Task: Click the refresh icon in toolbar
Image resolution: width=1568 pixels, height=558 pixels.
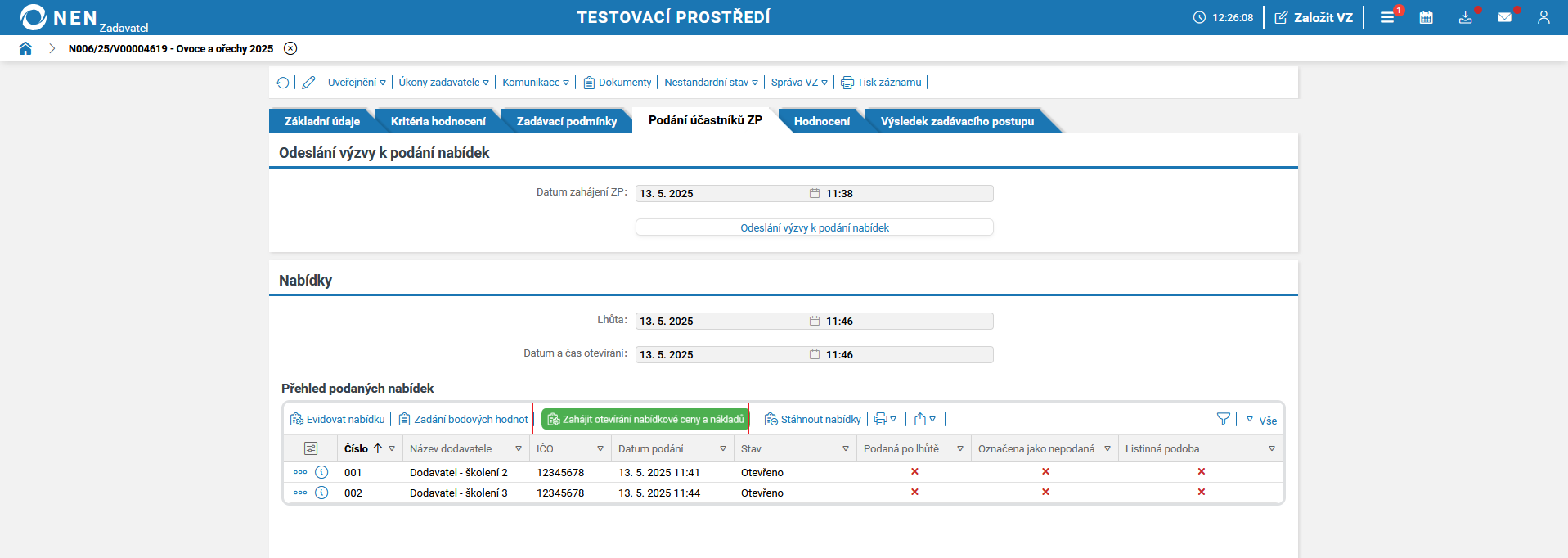Action: pyautogui.click(x=282, y=83)
